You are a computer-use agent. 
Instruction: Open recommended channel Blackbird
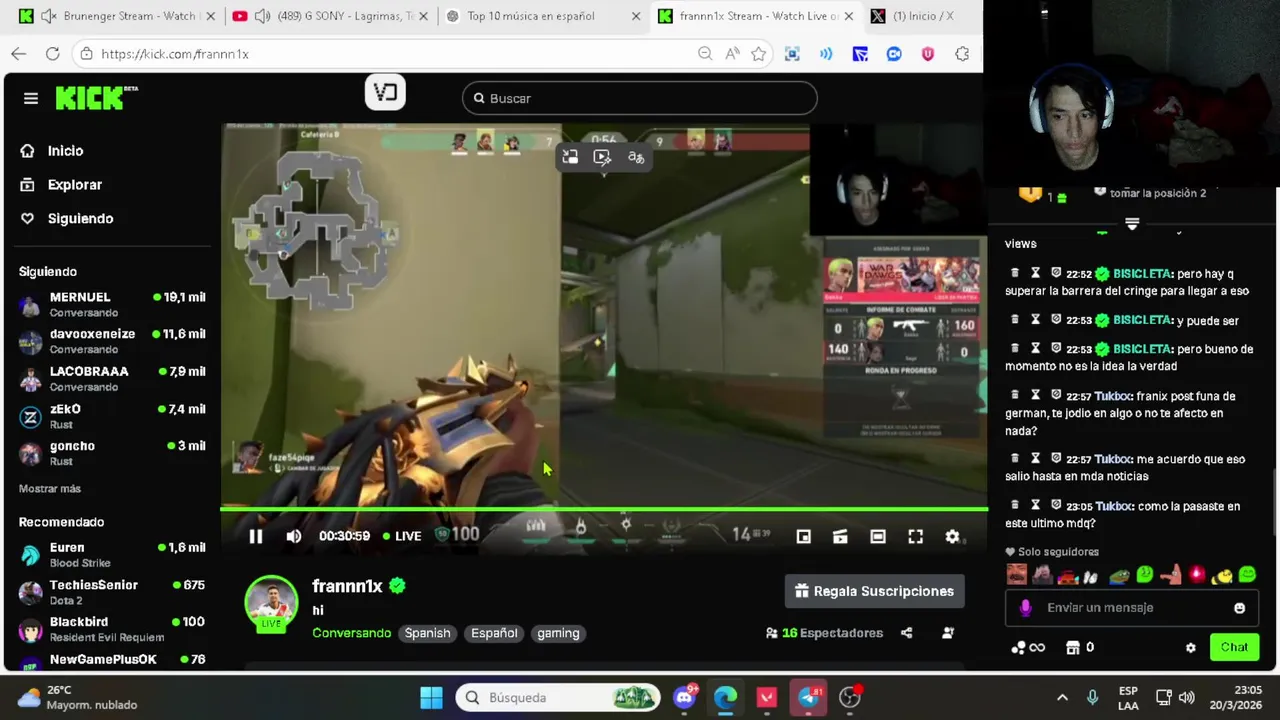[112, 629]
